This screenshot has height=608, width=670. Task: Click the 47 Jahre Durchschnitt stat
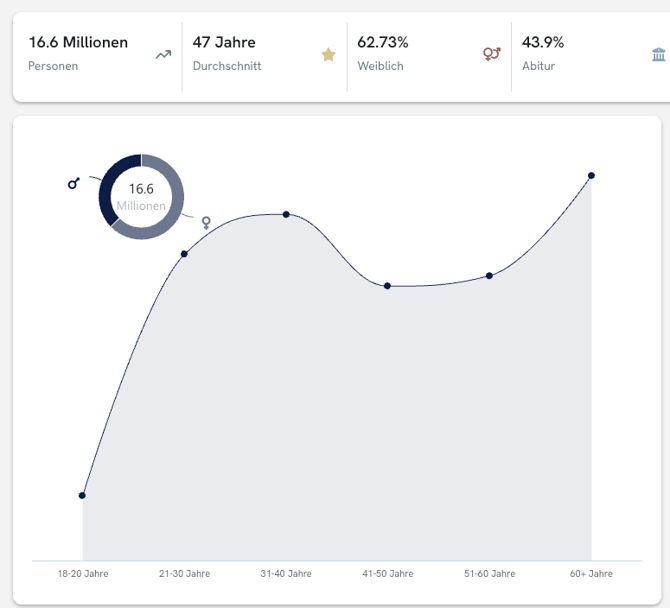pyautogui.click(x=225, y=53)
